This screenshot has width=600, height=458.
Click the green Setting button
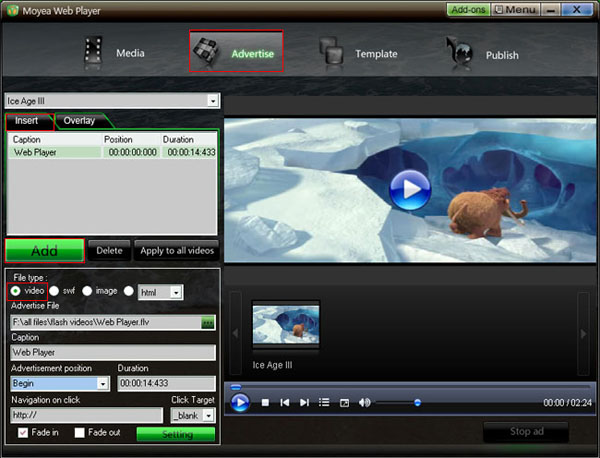point(176,434)
